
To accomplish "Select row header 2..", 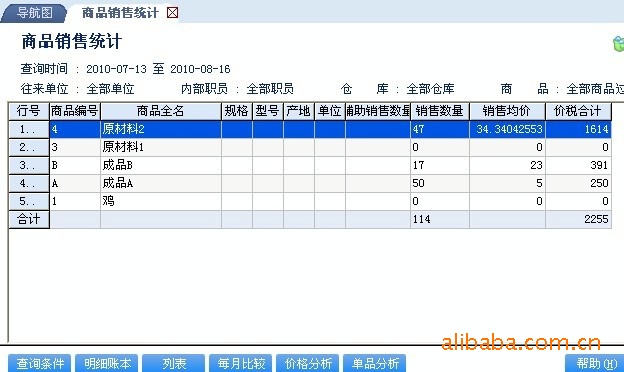I will coord(29,147).
